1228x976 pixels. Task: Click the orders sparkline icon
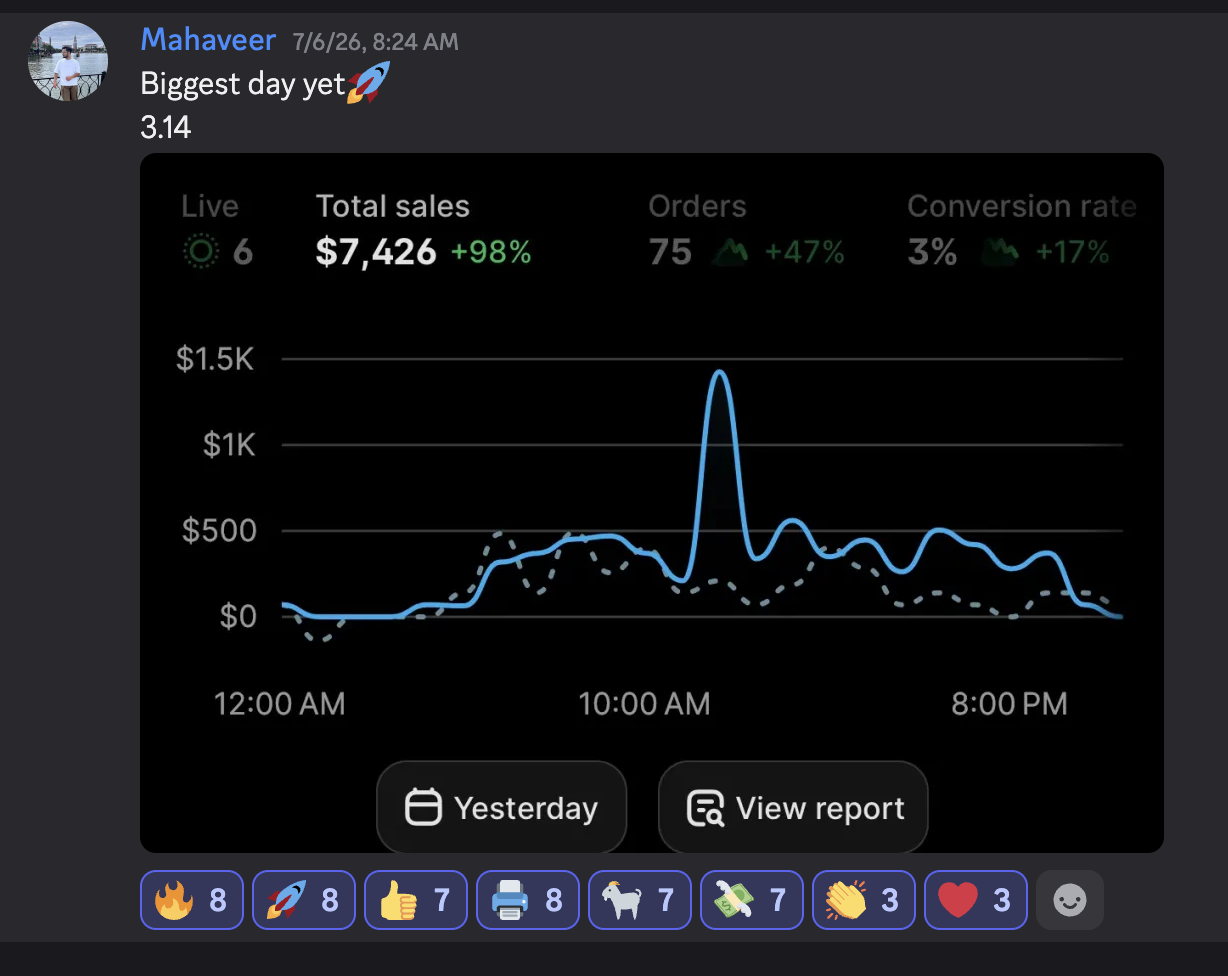pyautogui.click(x=730, y=253)
